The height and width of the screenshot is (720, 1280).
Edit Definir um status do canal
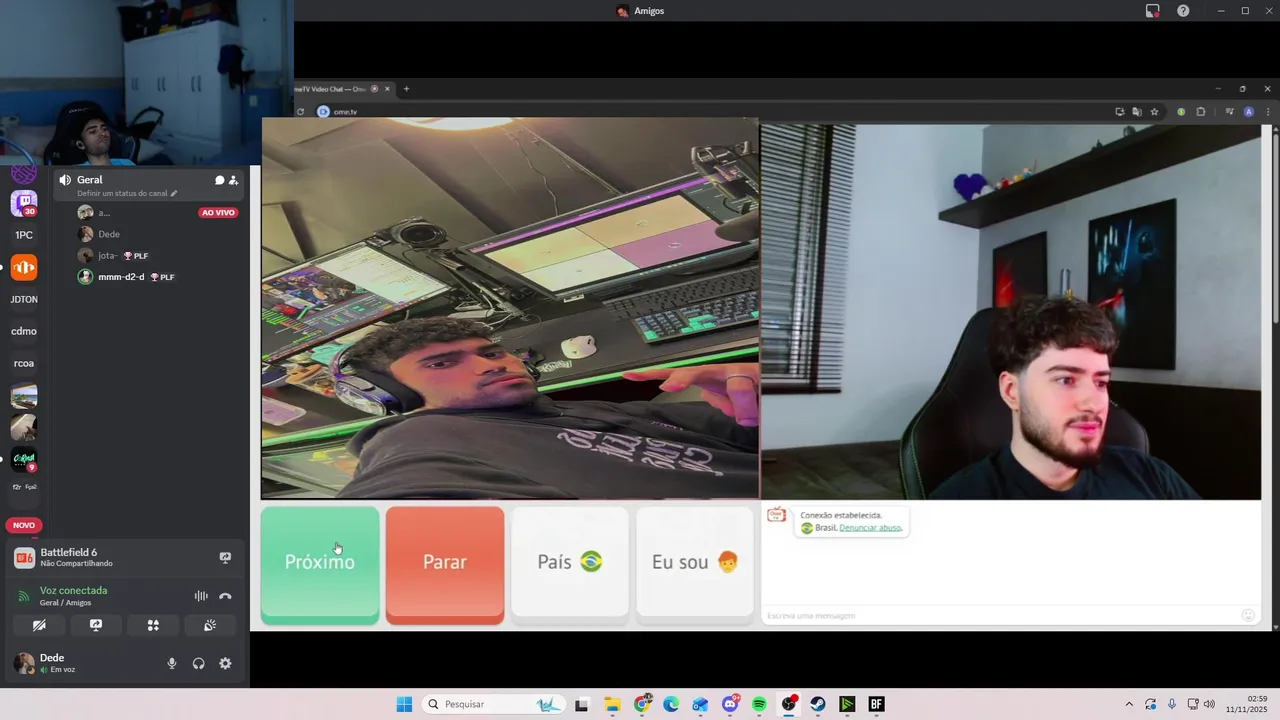tap(127, 193)
